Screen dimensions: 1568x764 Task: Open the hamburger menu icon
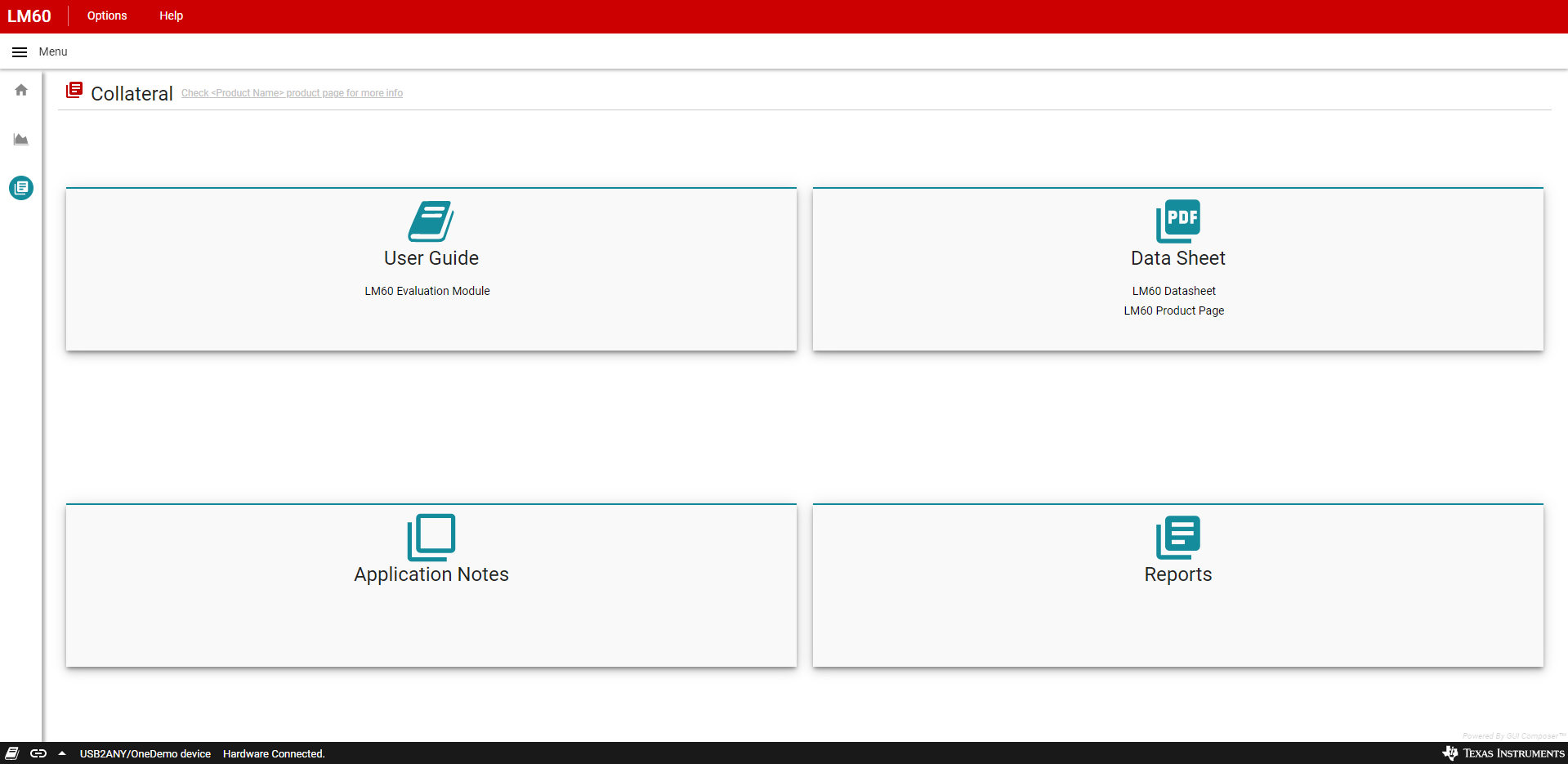tap(20, 52)
